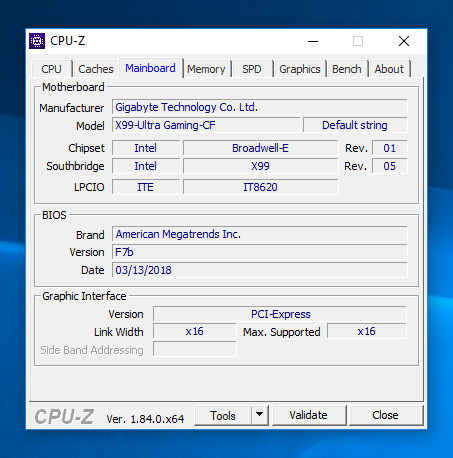Click the BIOS version F7b field

[259, 252]
